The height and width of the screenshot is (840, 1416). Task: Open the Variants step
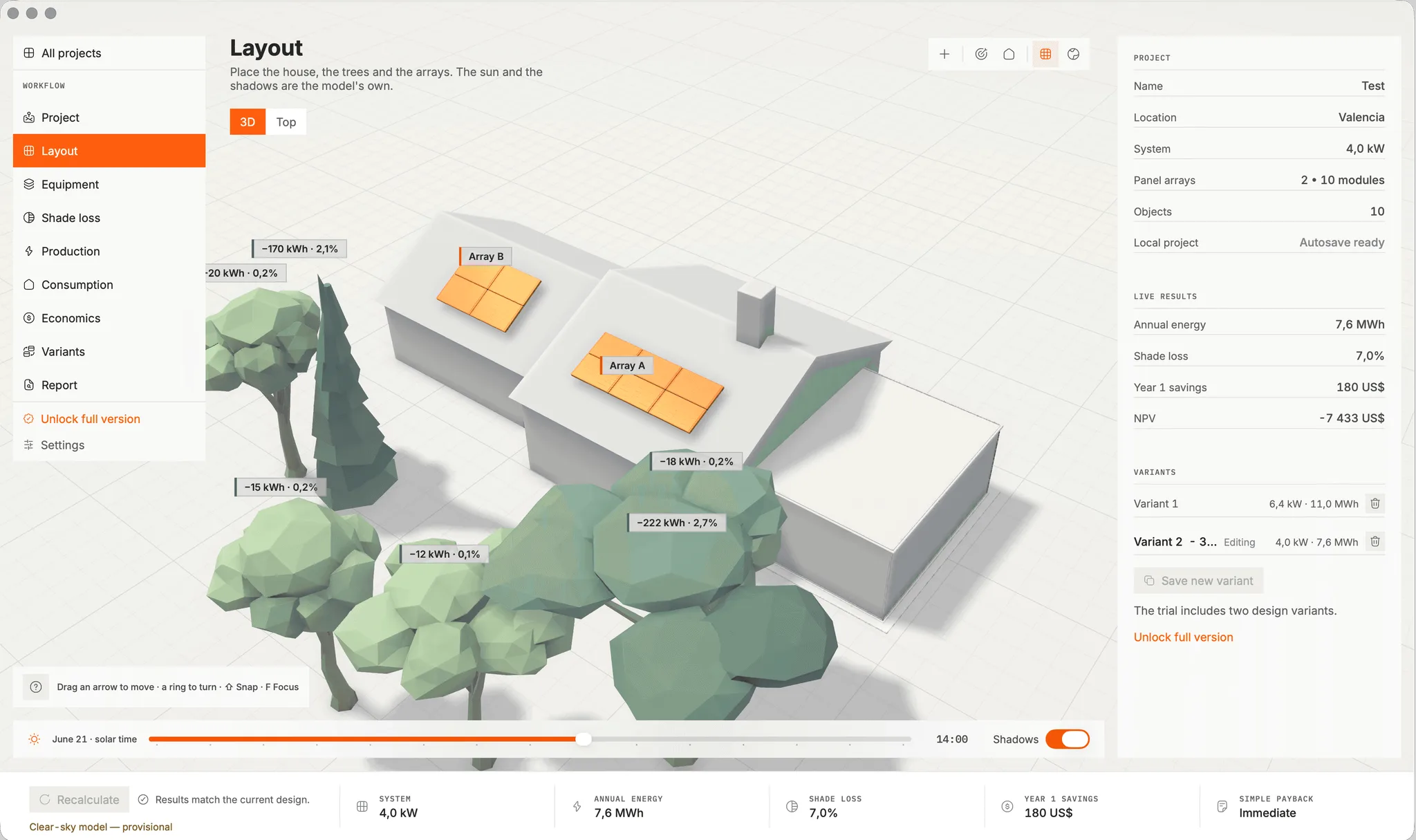[x=109, y=351]
